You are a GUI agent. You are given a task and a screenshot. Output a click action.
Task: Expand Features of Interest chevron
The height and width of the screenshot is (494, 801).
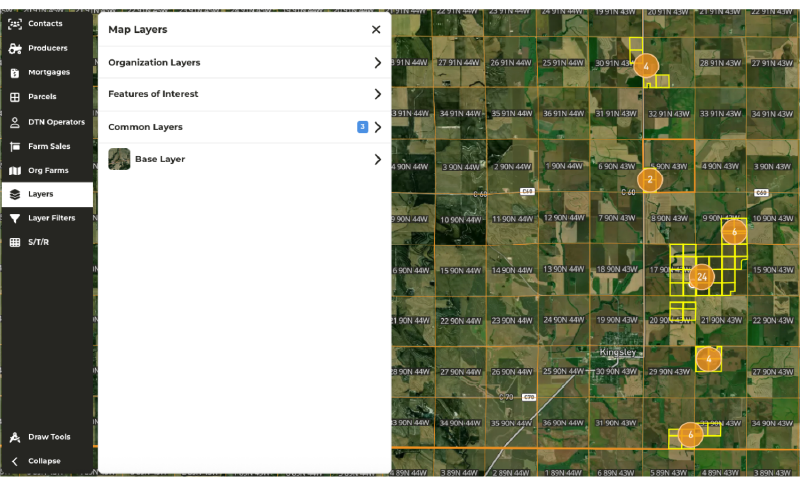pyautogui.click(x=377, y=94)
